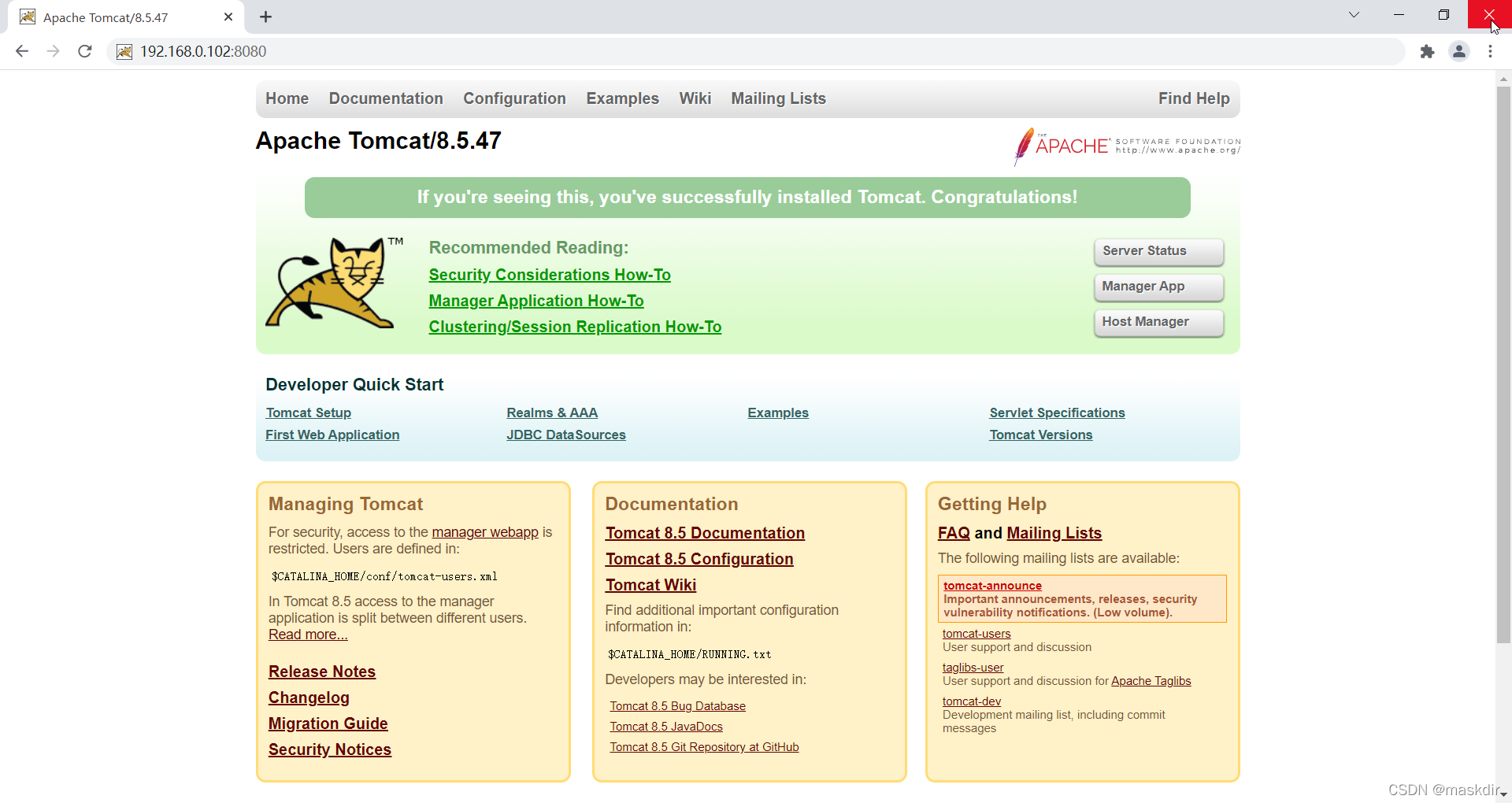Click the Apache Software Foundation feather logo

pos(1127,146)
